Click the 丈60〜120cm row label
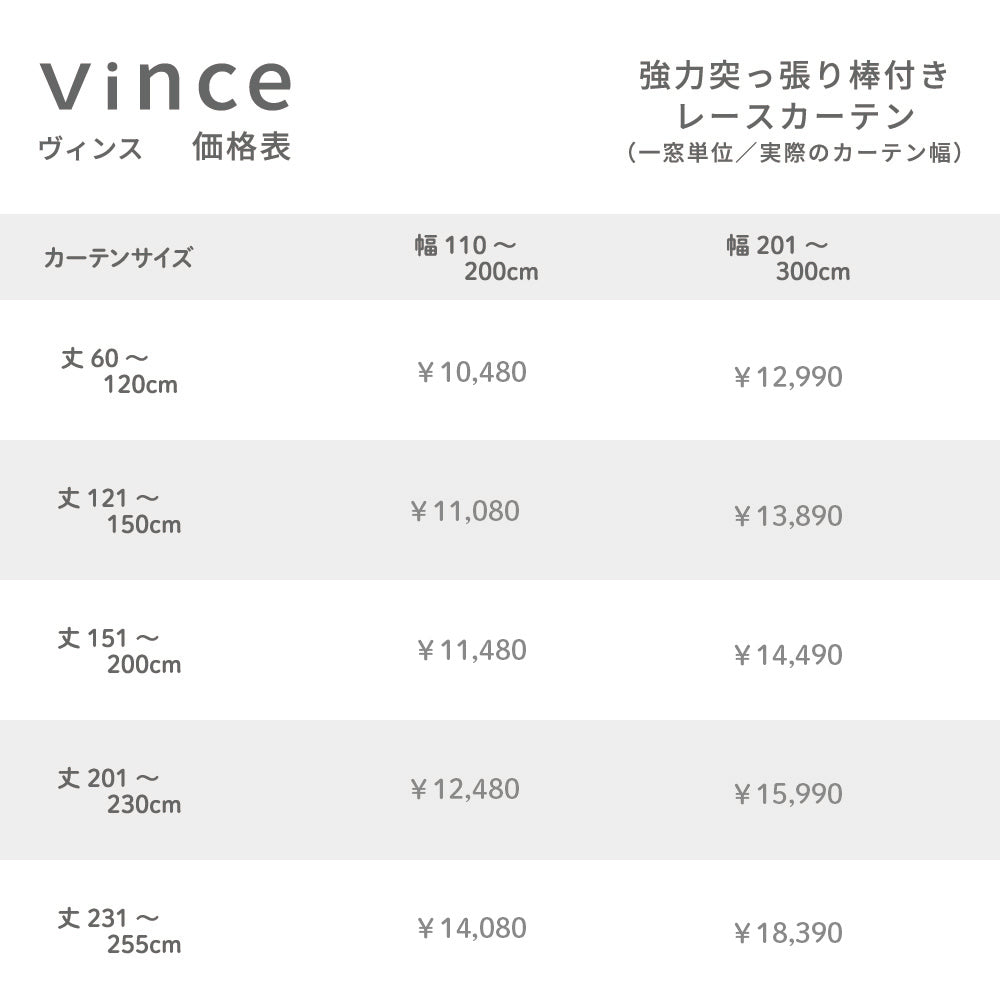The image size is (1000, 1000). click(x=119, y=370)
